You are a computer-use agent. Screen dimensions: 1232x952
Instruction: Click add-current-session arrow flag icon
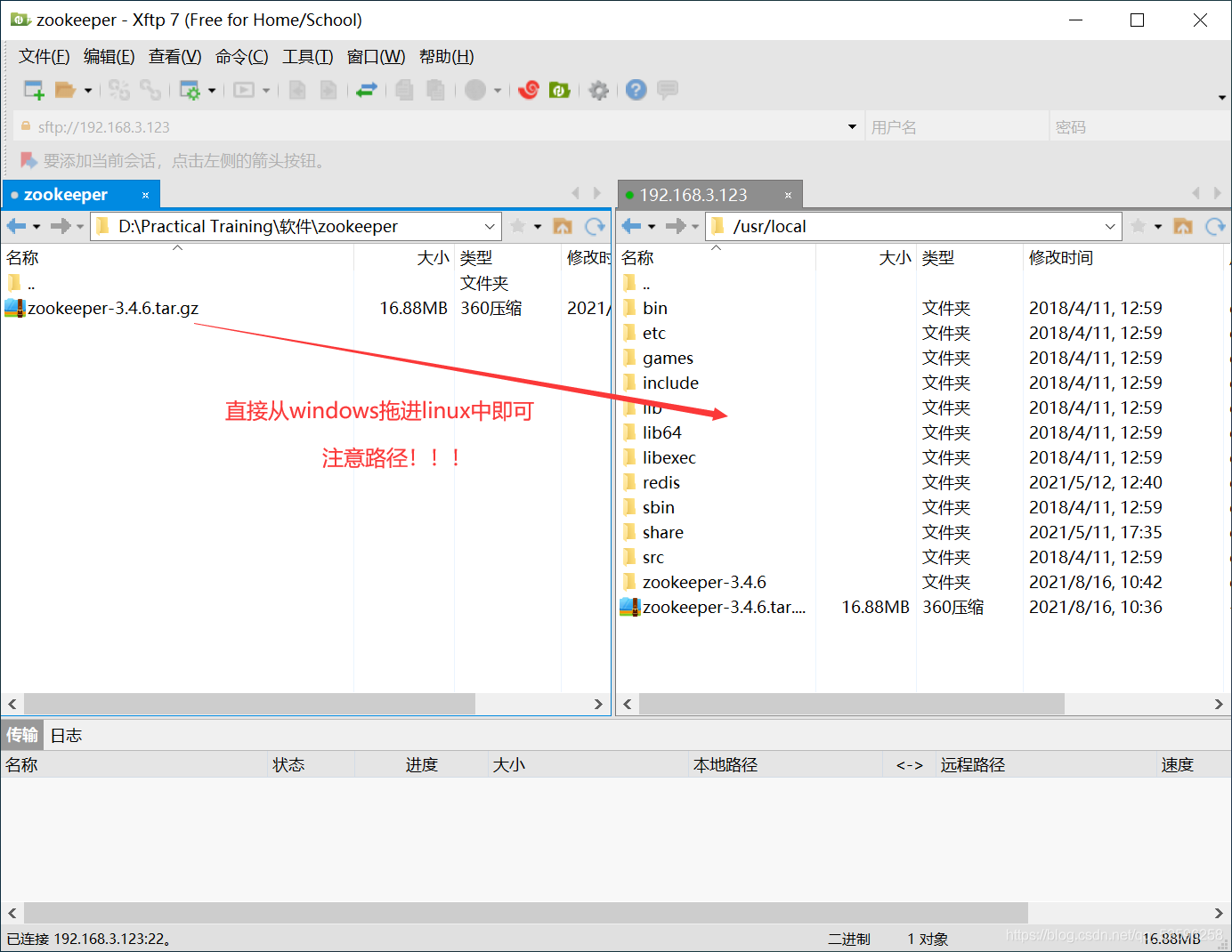[x=28, y=160]
